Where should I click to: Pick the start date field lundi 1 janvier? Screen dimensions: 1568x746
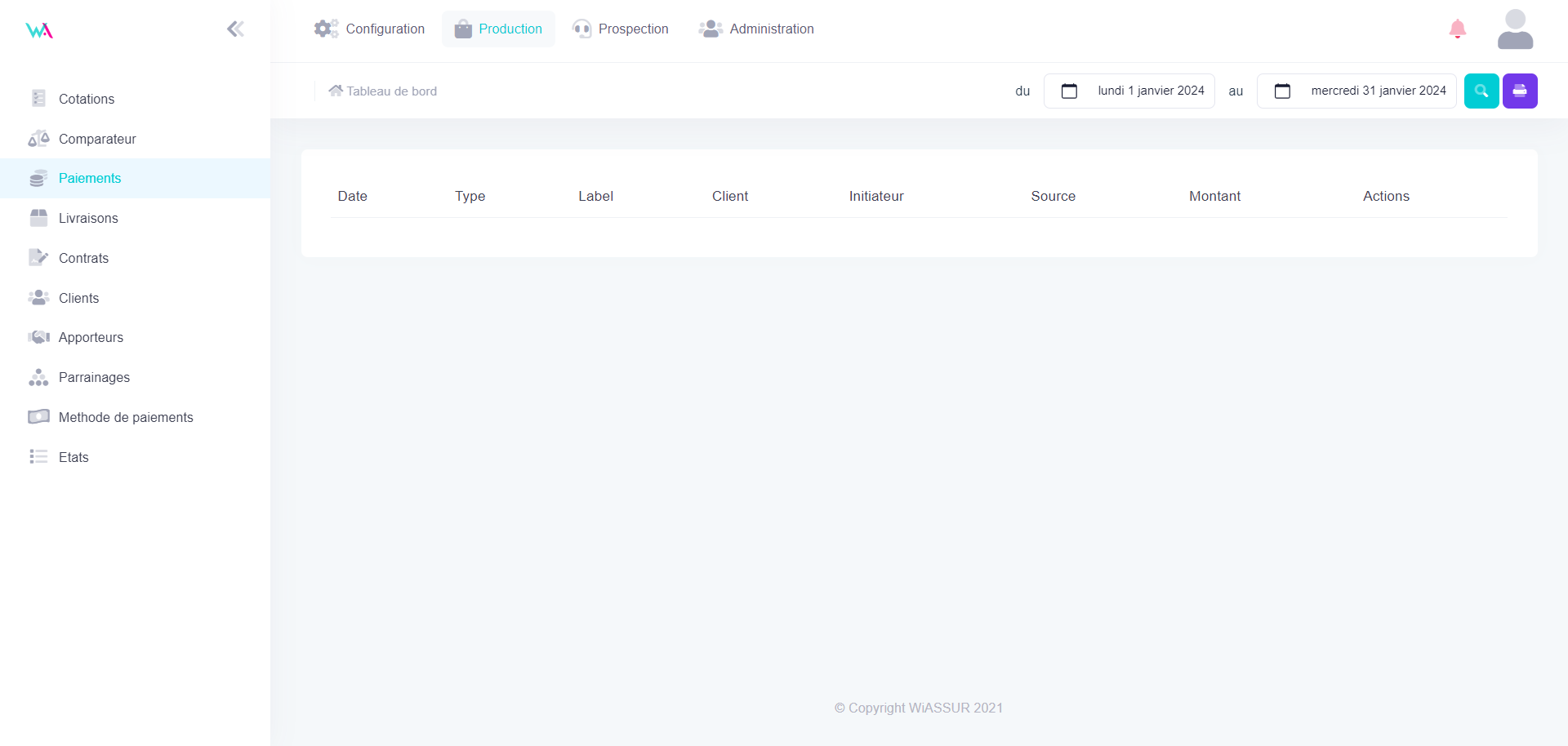click(1150, 91)
